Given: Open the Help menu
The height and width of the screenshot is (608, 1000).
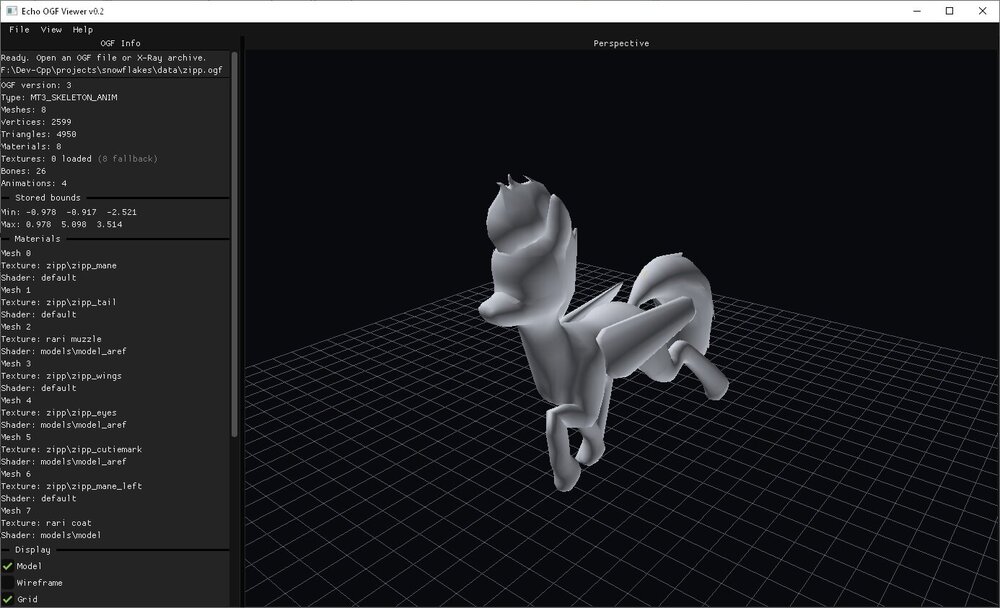Looking at the screenshot, I should [83, 29].
